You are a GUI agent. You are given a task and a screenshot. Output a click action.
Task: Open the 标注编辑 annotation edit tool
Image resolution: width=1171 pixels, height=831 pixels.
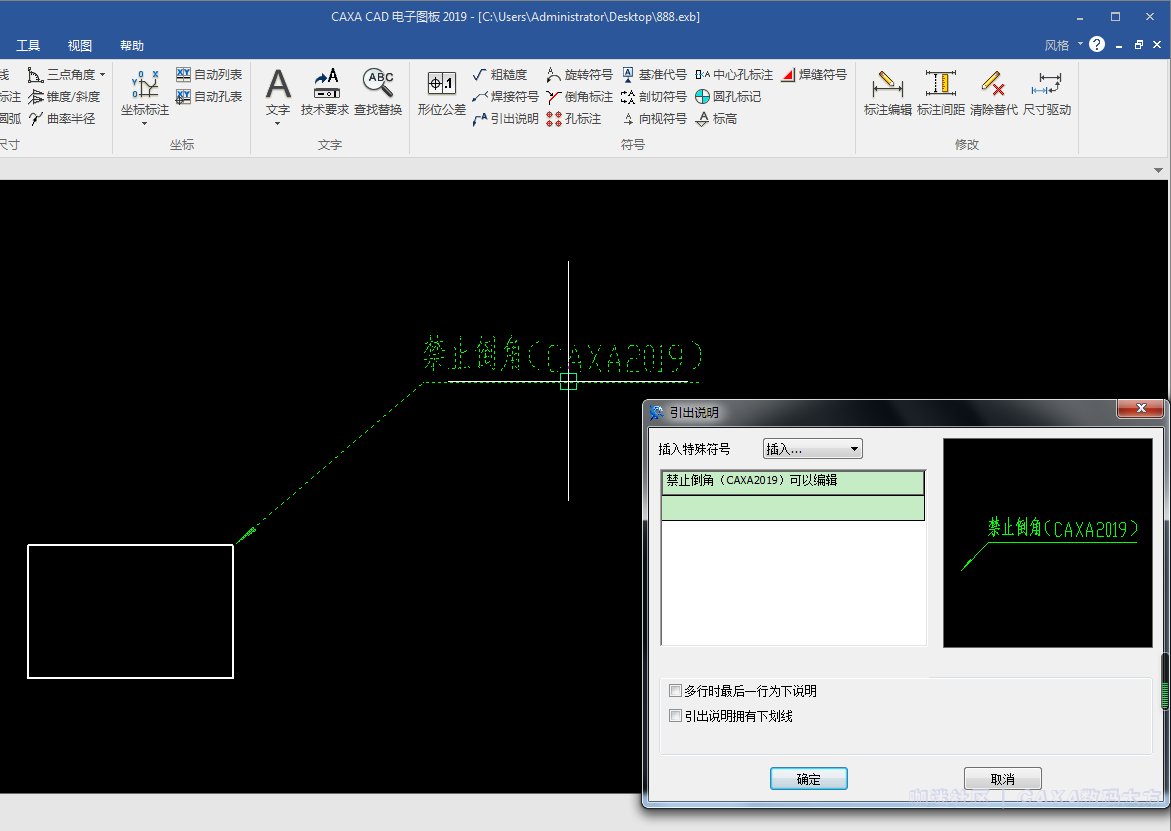pyautogui.click(x=887, y=87)
